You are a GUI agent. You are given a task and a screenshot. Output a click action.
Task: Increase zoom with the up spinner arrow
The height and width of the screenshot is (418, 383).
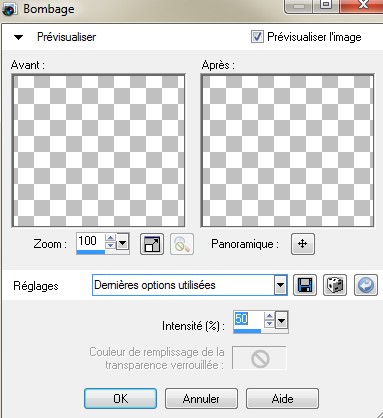[110, 238]
